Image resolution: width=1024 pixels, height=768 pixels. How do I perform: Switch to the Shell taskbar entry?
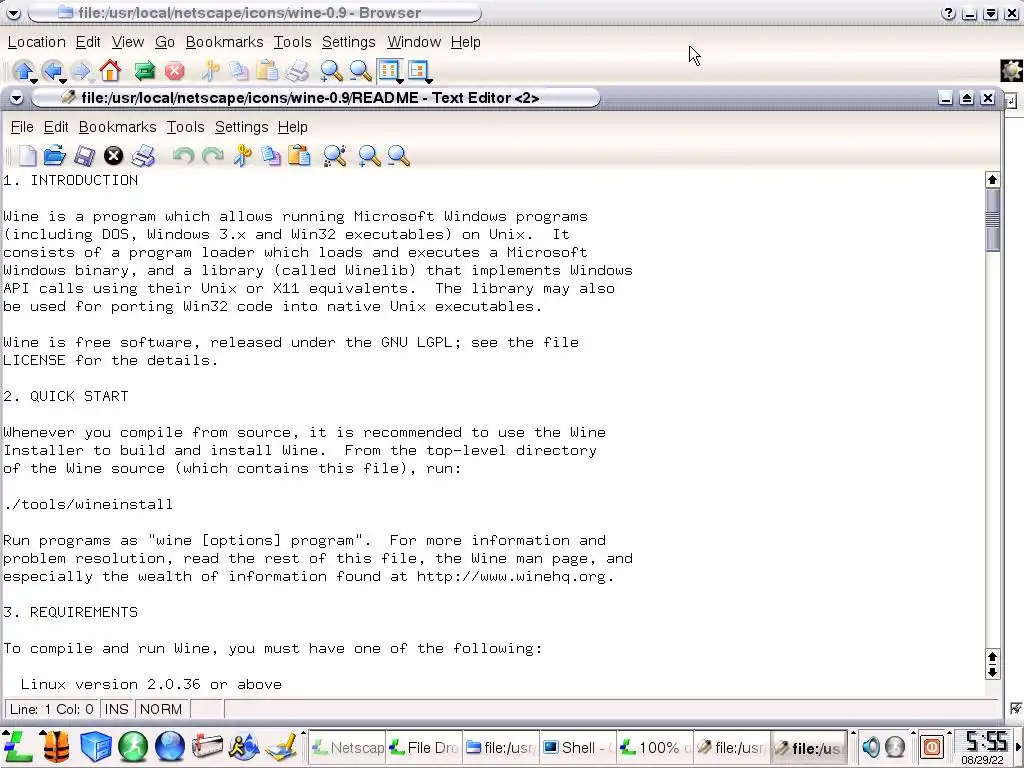point(578,747)
